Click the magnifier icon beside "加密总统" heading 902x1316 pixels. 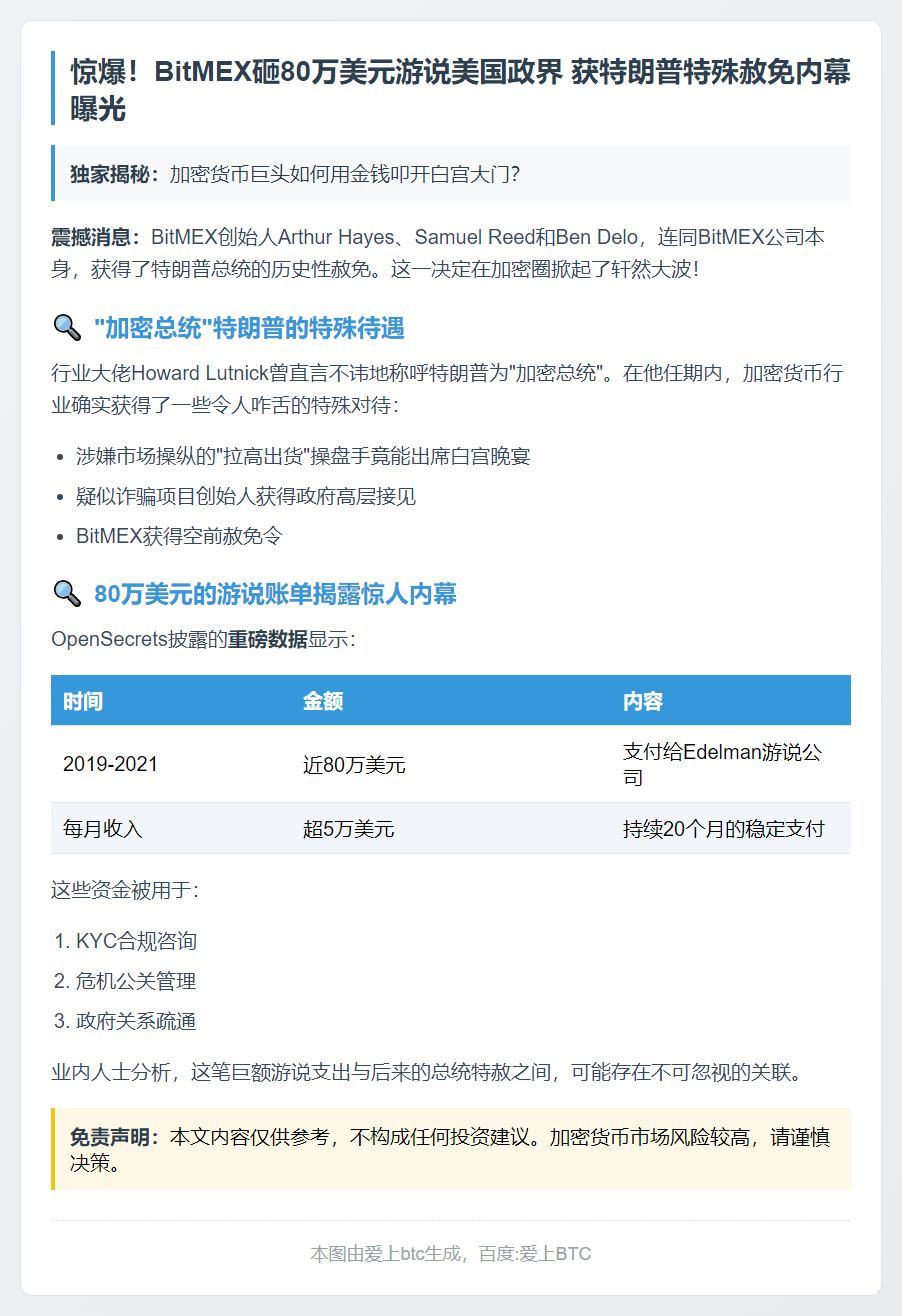[x=66, y=327]
